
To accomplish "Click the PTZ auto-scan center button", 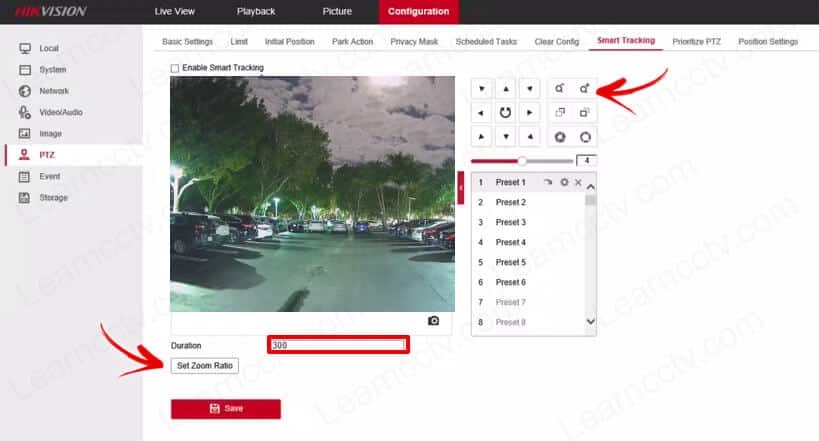I will click(x=506, y=112).
